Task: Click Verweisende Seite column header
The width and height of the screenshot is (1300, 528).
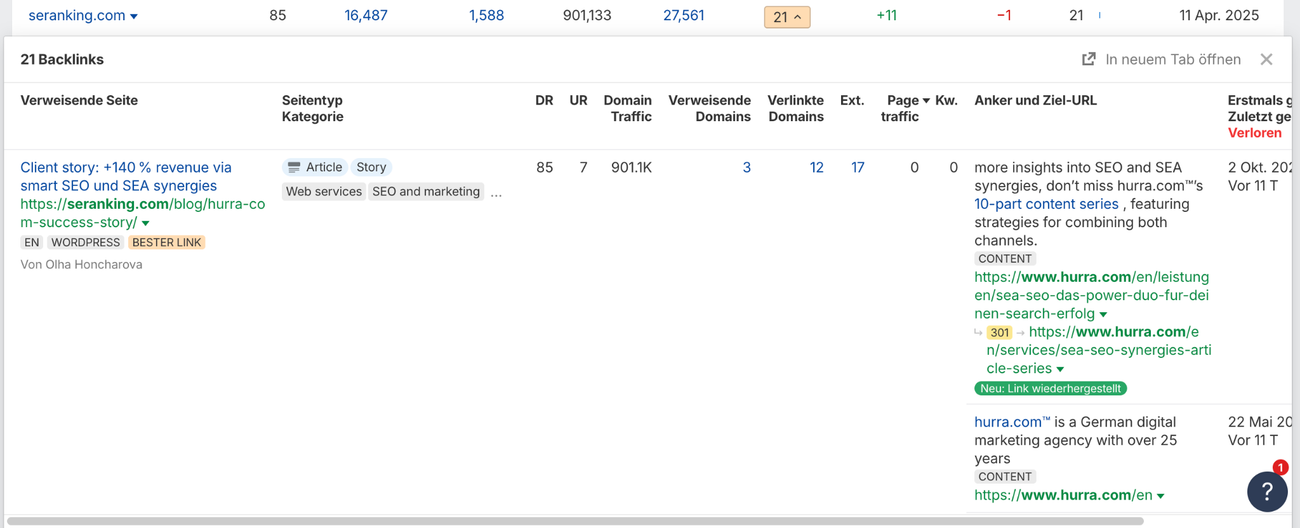Action: (x=79, y=100)
